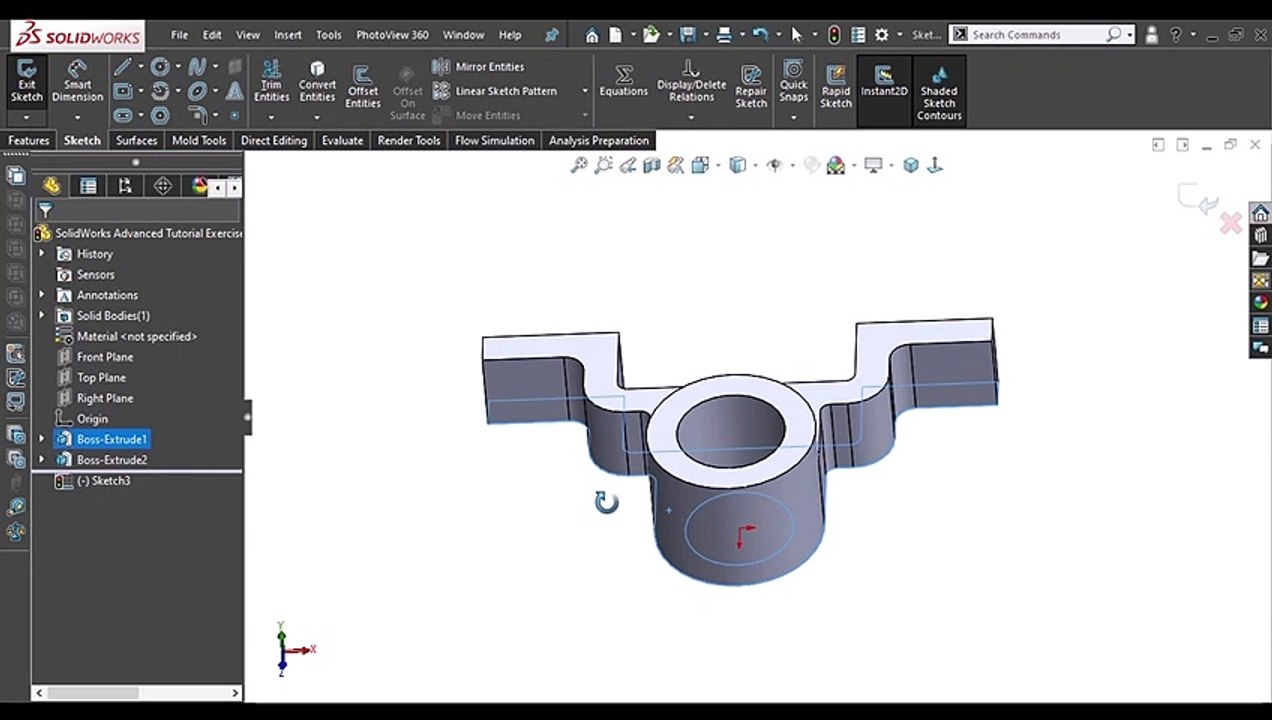
Task: Click Offset Entities tool
Action: point(363,87)
